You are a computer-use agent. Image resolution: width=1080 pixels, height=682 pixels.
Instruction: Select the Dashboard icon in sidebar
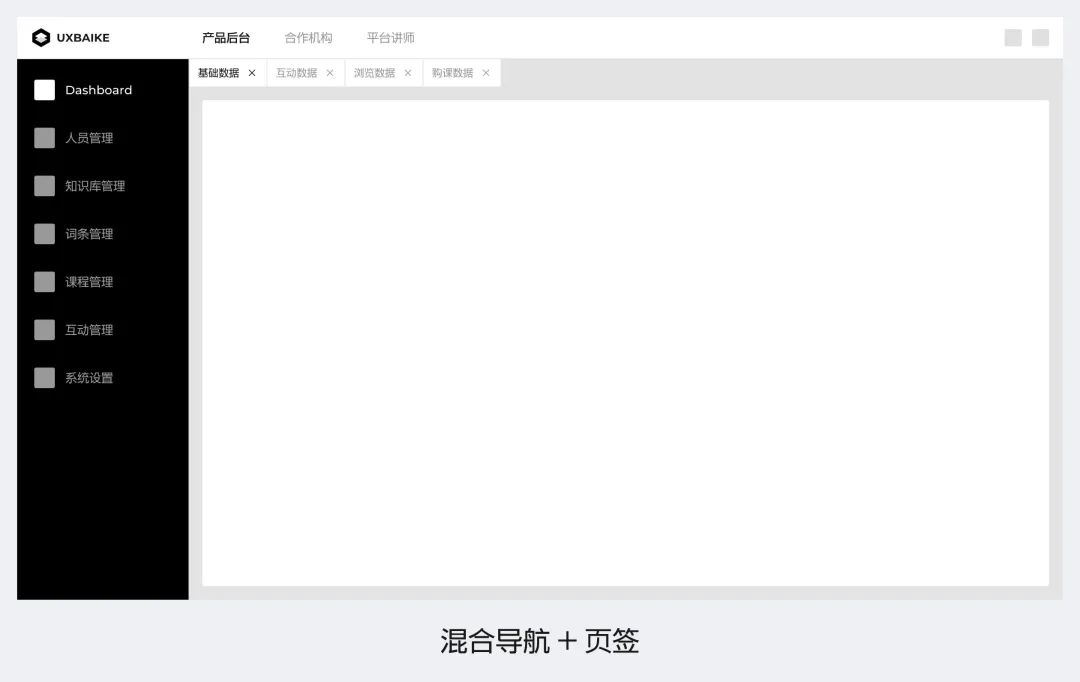(44, 90)
